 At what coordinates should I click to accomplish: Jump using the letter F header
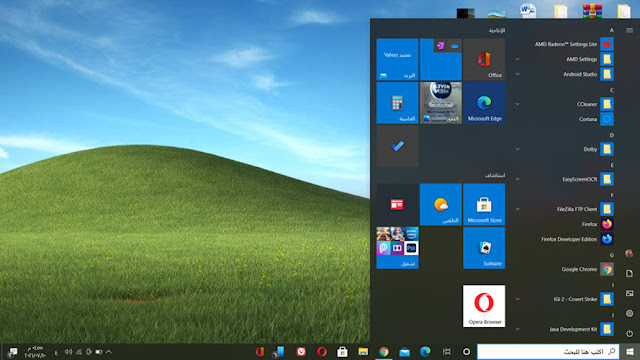[x=611, y=195]
